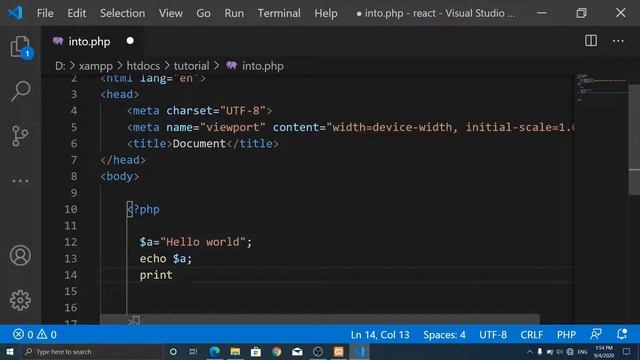Open the Search view in activity bar
This screenshot has width=640, height=360.
20,91
